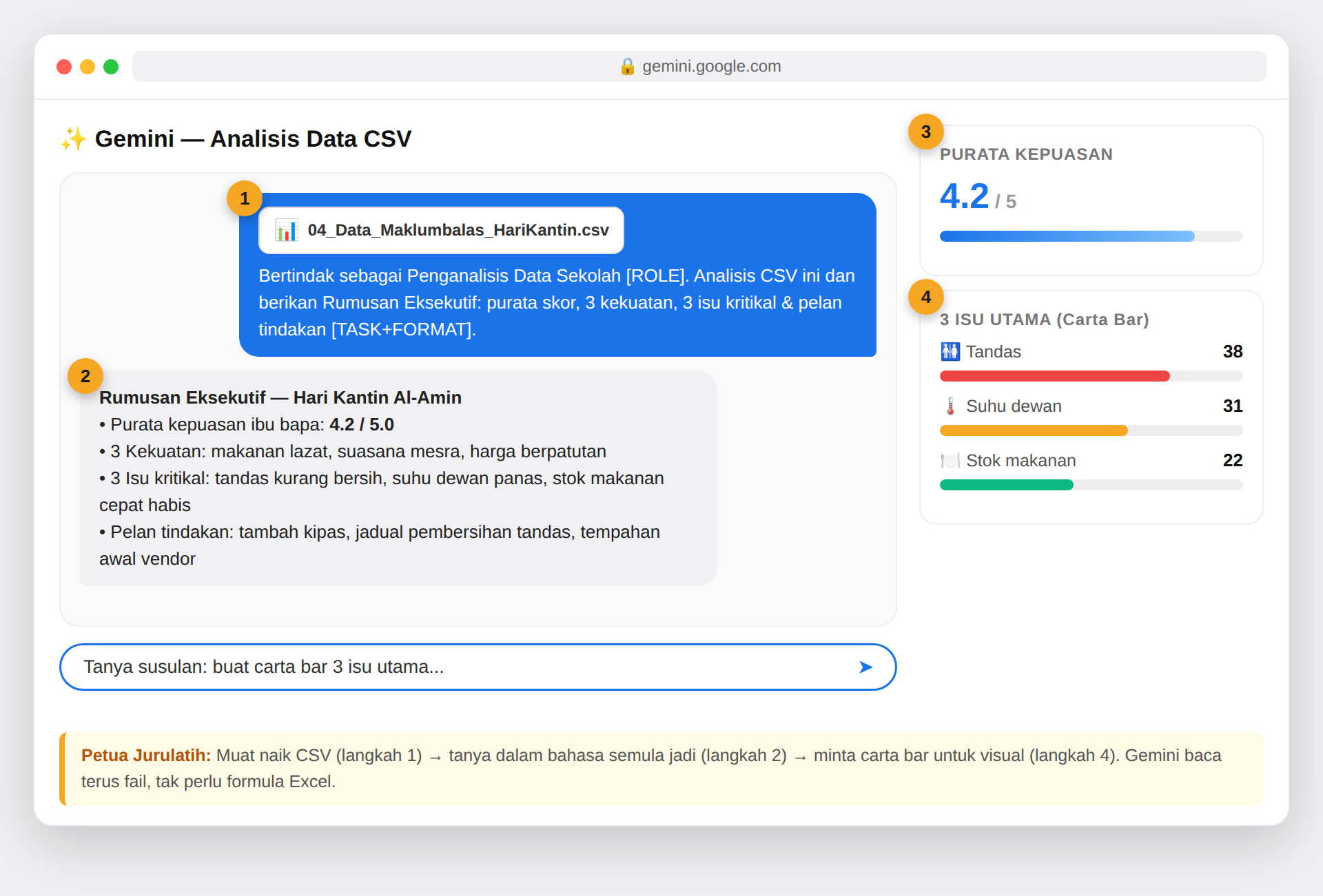
Task: Click the Suhu dewan thermometer icon
Action: pos(950,406)
